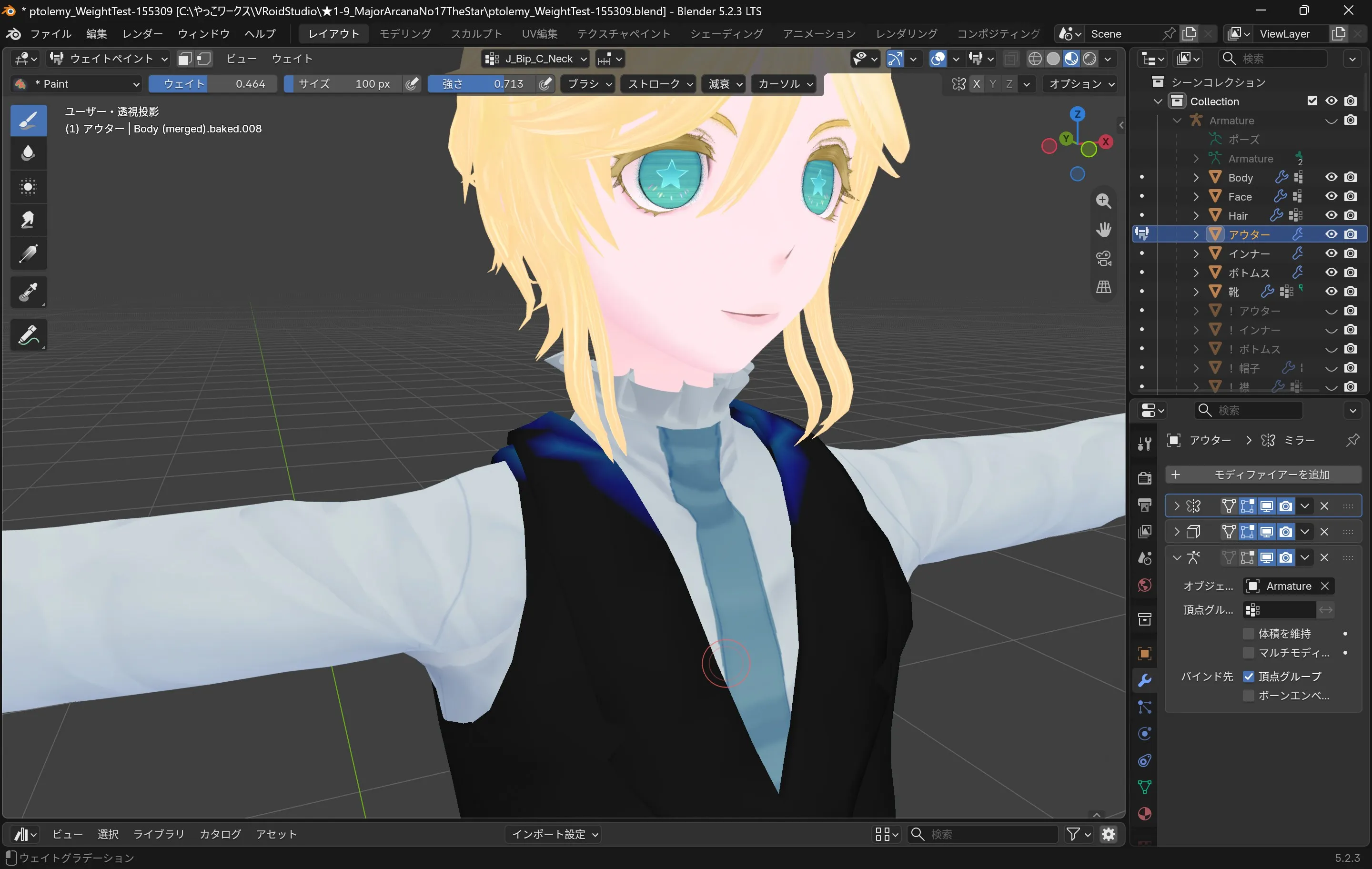Image resolution: width=1372 pixels, height=869 pixels.
Task: Open the レンダー menu
Action: pos(142,34)
